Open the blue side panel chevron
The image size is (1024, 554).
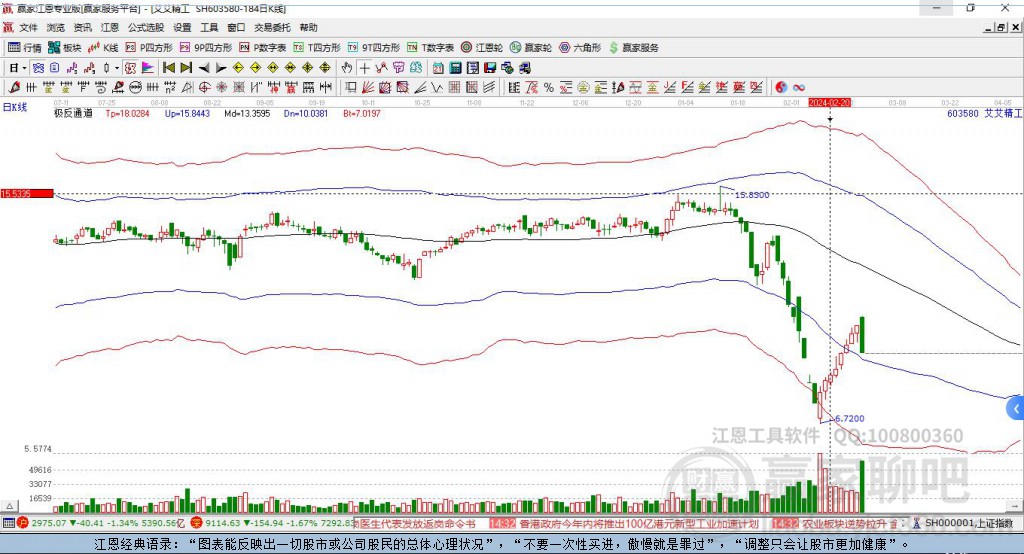click(x=1015, y=410)
